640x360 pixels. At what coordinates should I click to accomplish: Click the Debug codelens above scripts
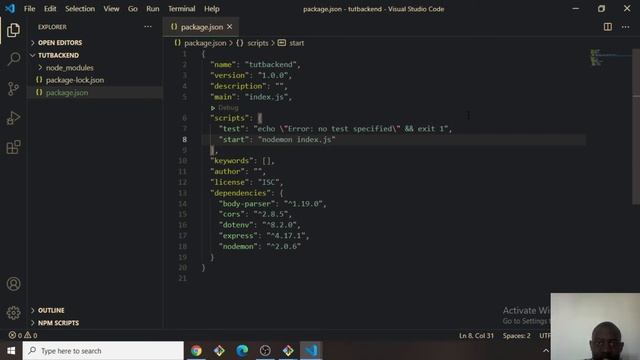coord(228,108)
